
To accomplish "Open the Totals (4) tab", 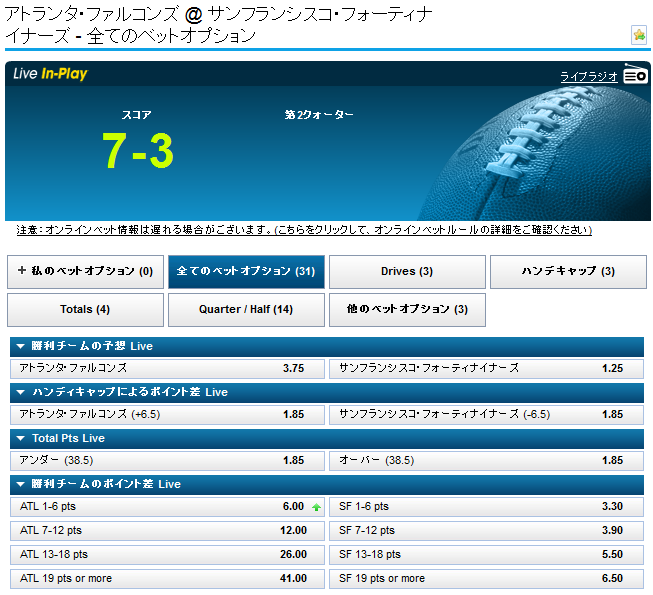I will (x=85, y=310).
